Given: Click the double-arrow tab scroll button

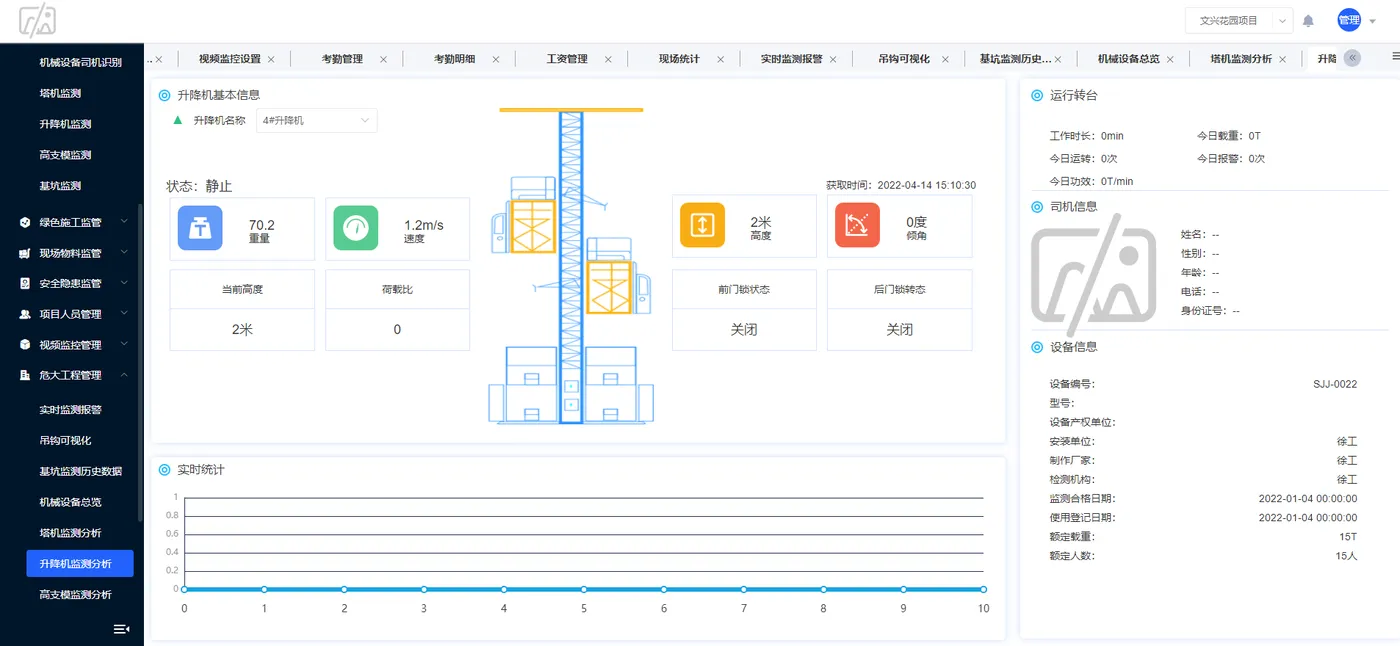Looking at the screenshot, I should coord(1353,58).
